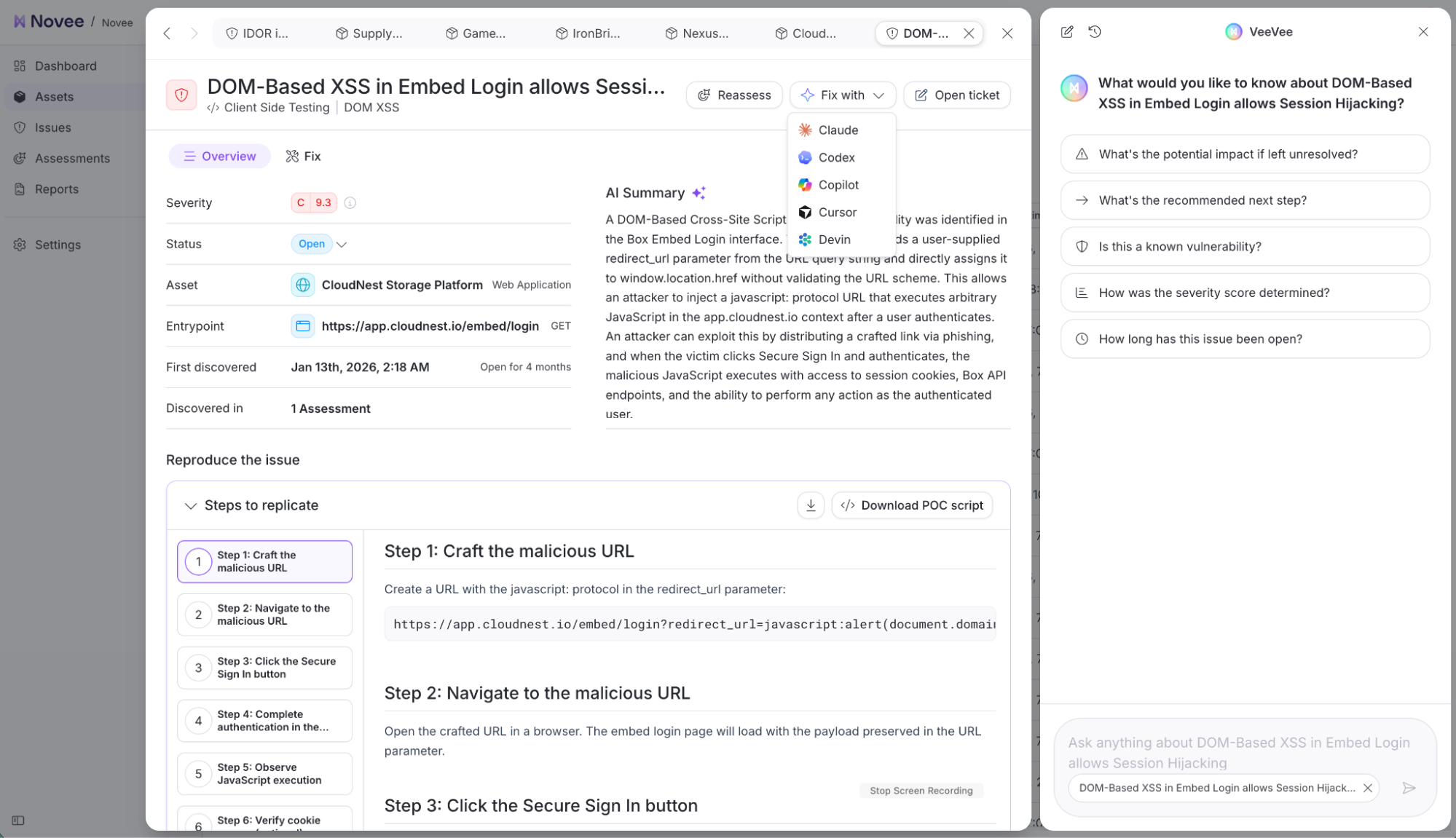Click the send arrow in the VeeVee input
This screenshot has width=1456, height=838.
coord(1409,788)
